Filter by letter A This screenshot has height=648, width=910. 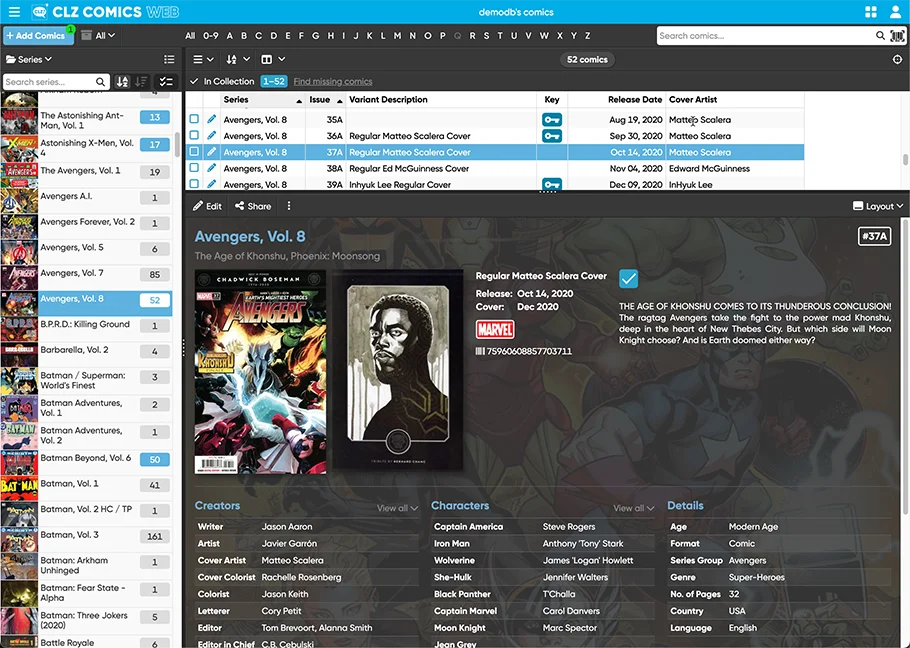tap(230, 35)
